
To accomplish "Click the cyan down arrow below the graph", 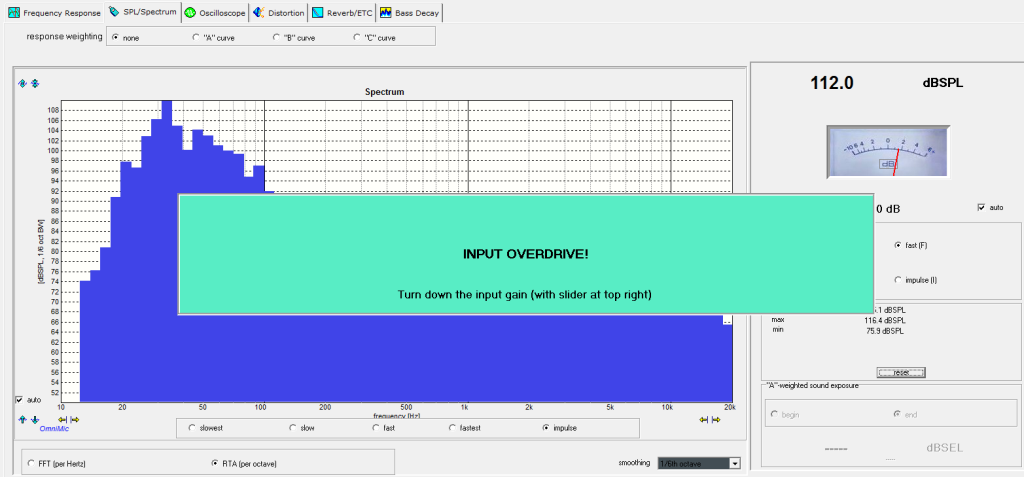I will click(x=34, y=420).
